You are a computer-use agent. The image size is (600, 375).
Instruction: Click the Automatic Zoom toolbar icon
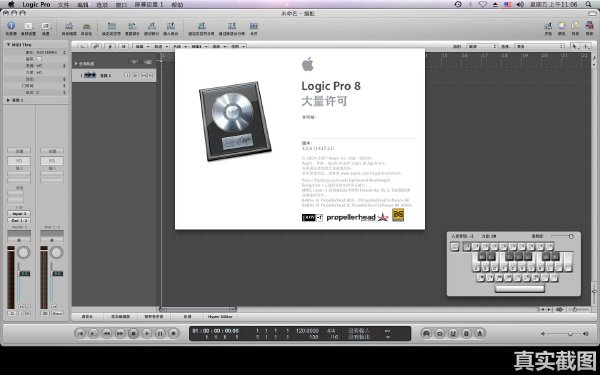(69, 26)
